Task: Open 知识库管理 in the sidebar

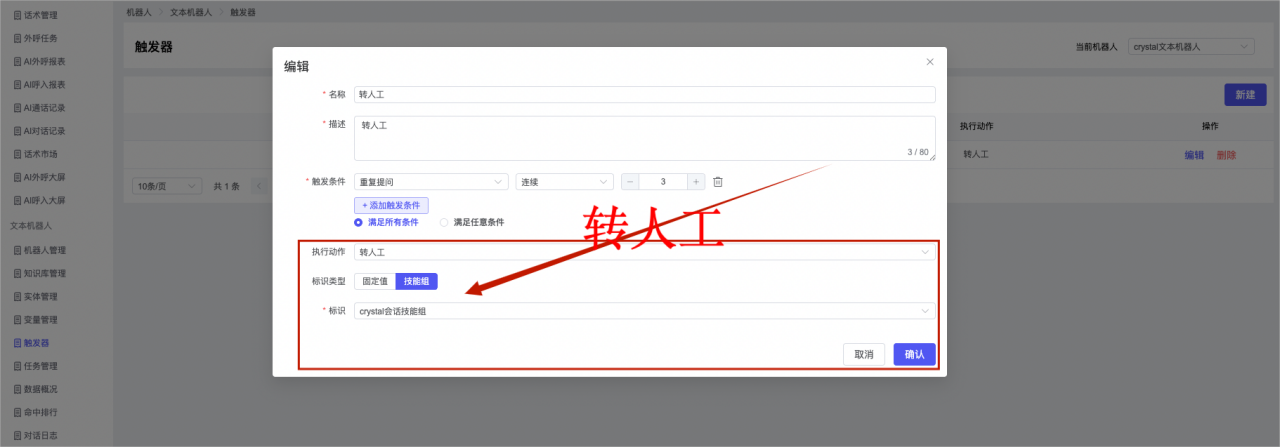Action: pyautogui.click(x=44, y=273)
